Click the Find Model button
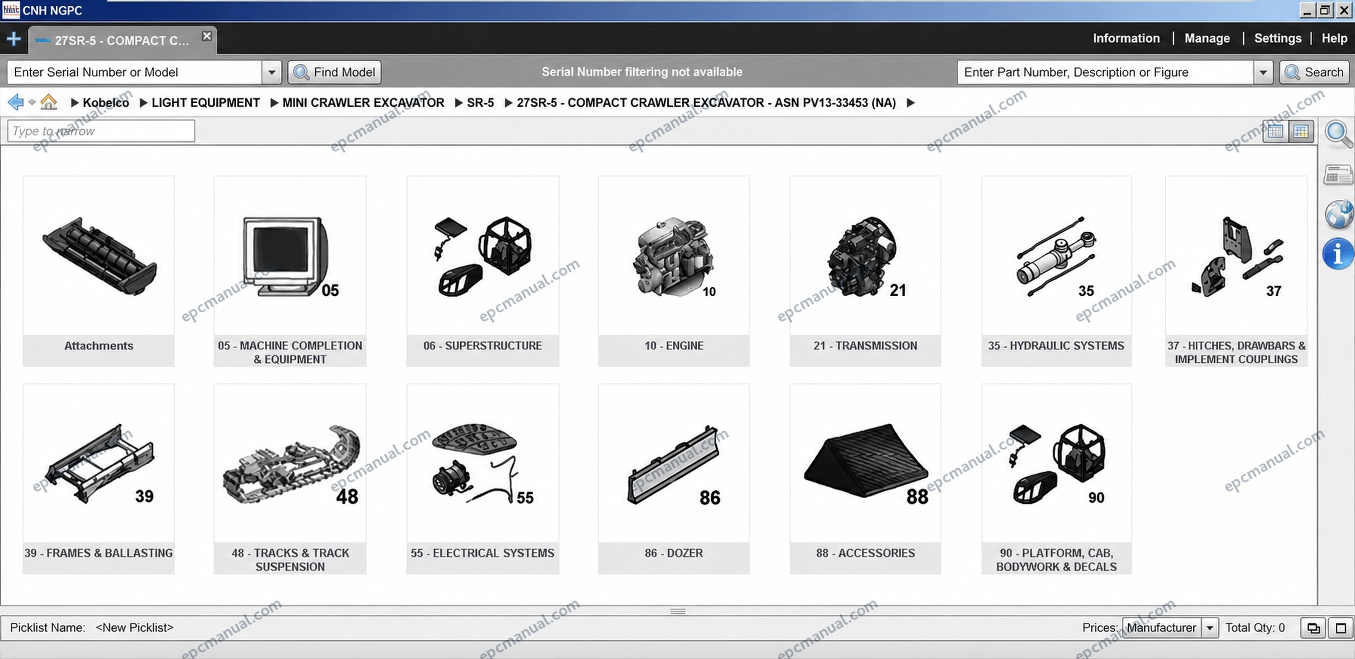The width and height of the screenshot is (1355, 659). pos(335,72)
